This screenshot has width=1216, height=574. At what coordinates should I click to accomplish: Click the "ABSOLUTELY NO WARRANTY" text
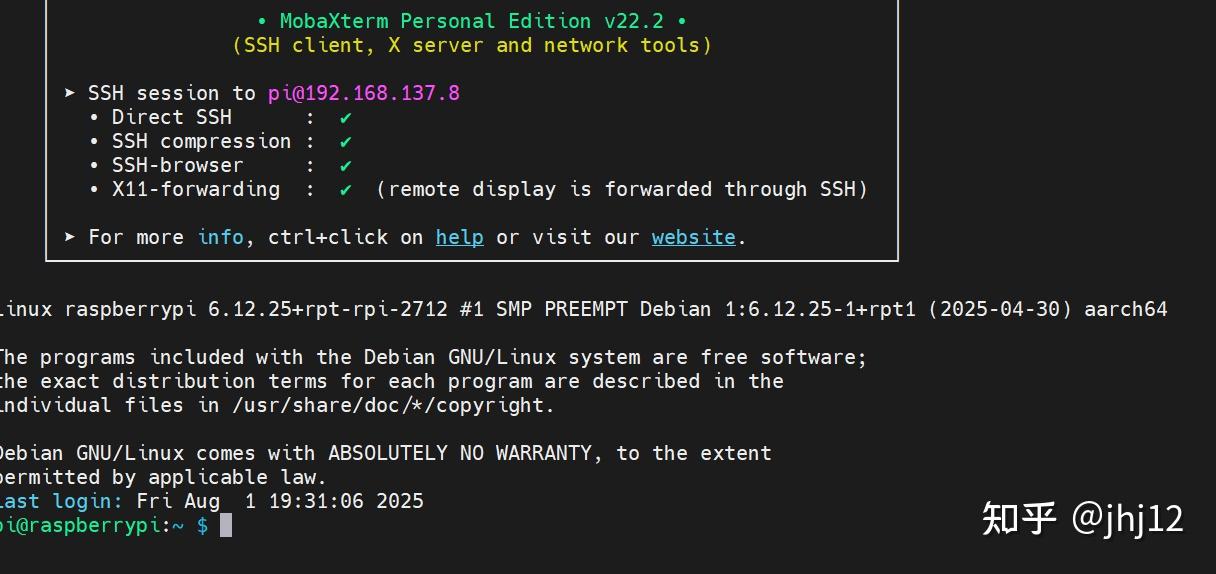coord(460,453)
